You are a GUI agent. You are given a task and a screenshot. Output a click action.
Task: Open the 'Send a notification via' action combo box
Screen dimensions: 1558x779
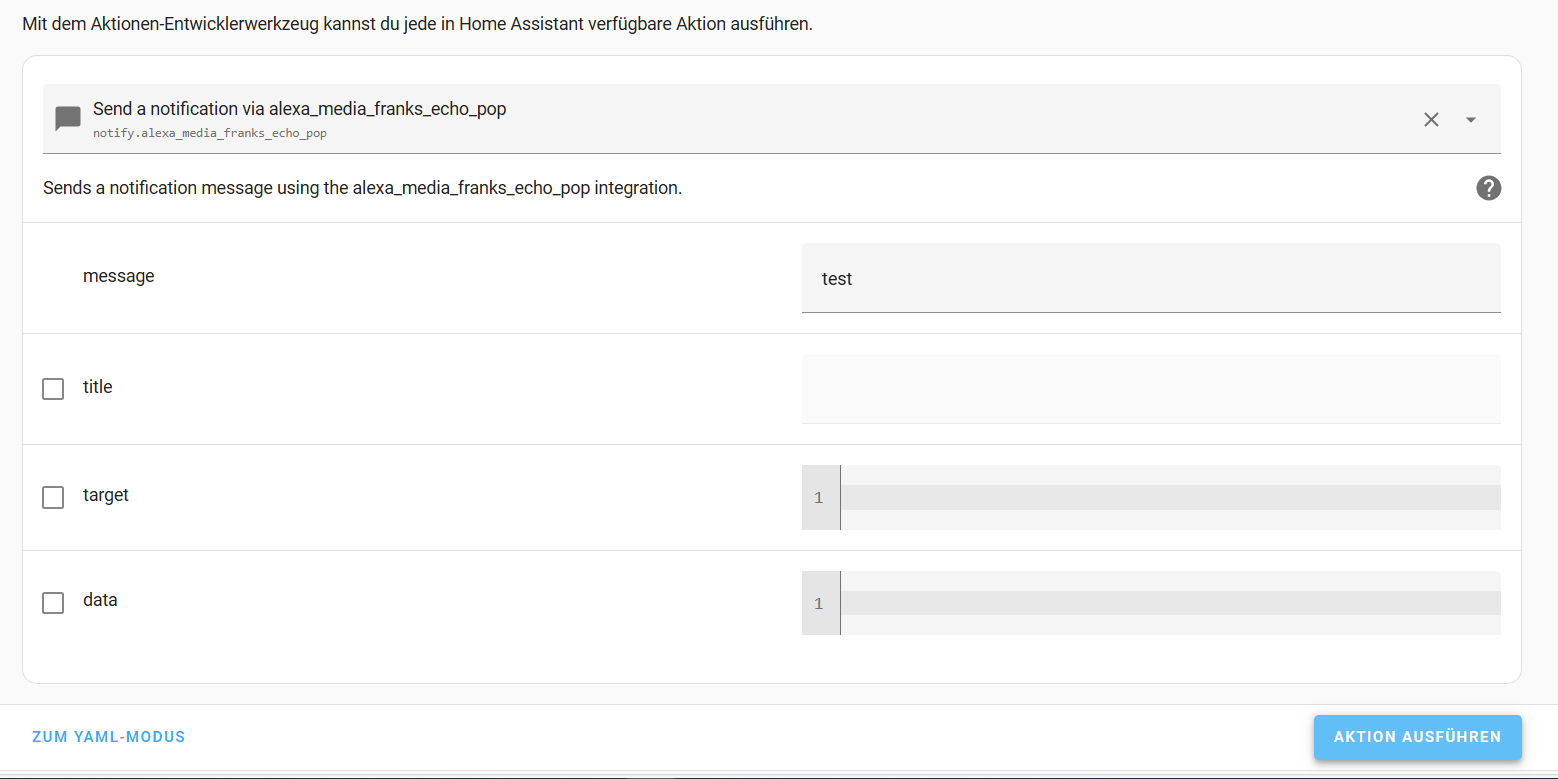(x=700, y=118)
